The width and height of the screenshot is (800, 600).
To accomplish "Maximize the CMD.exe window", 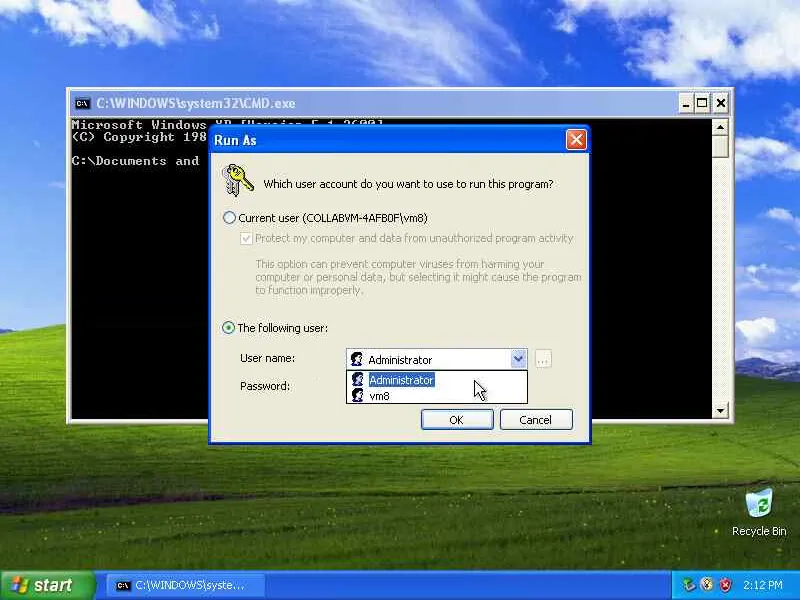I will tap(703, 104).
